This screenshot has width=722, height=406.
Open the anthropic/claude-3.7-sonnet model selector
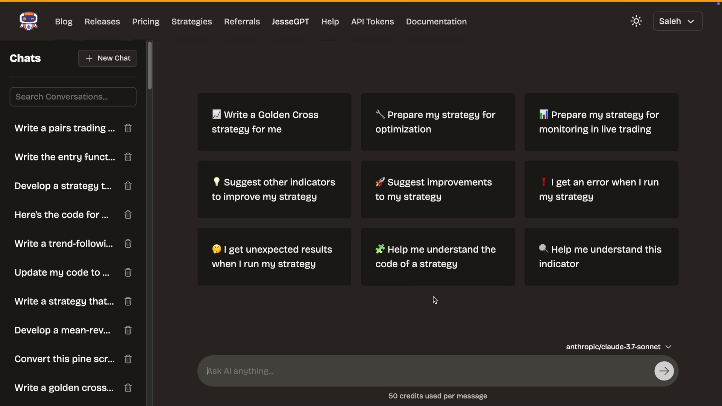618,347
